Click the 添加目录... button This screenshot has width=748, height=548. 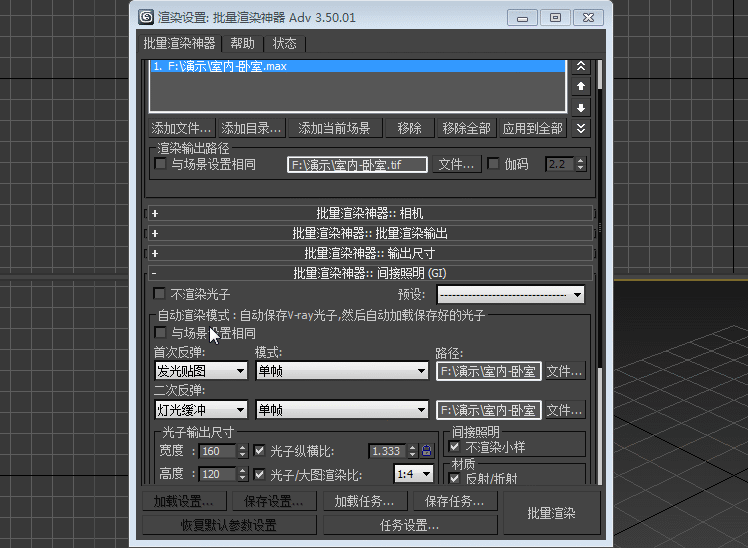(251, 128)
